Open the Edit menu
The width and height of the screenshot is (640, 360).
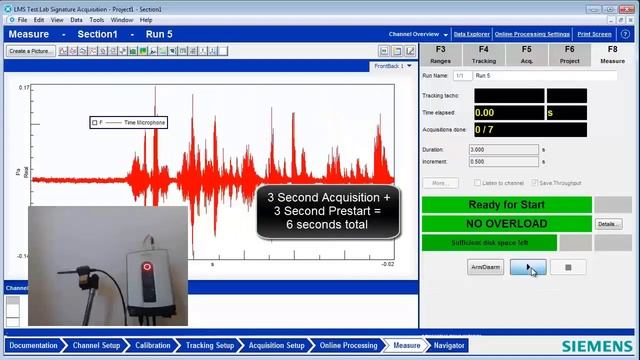coord(39,20)
